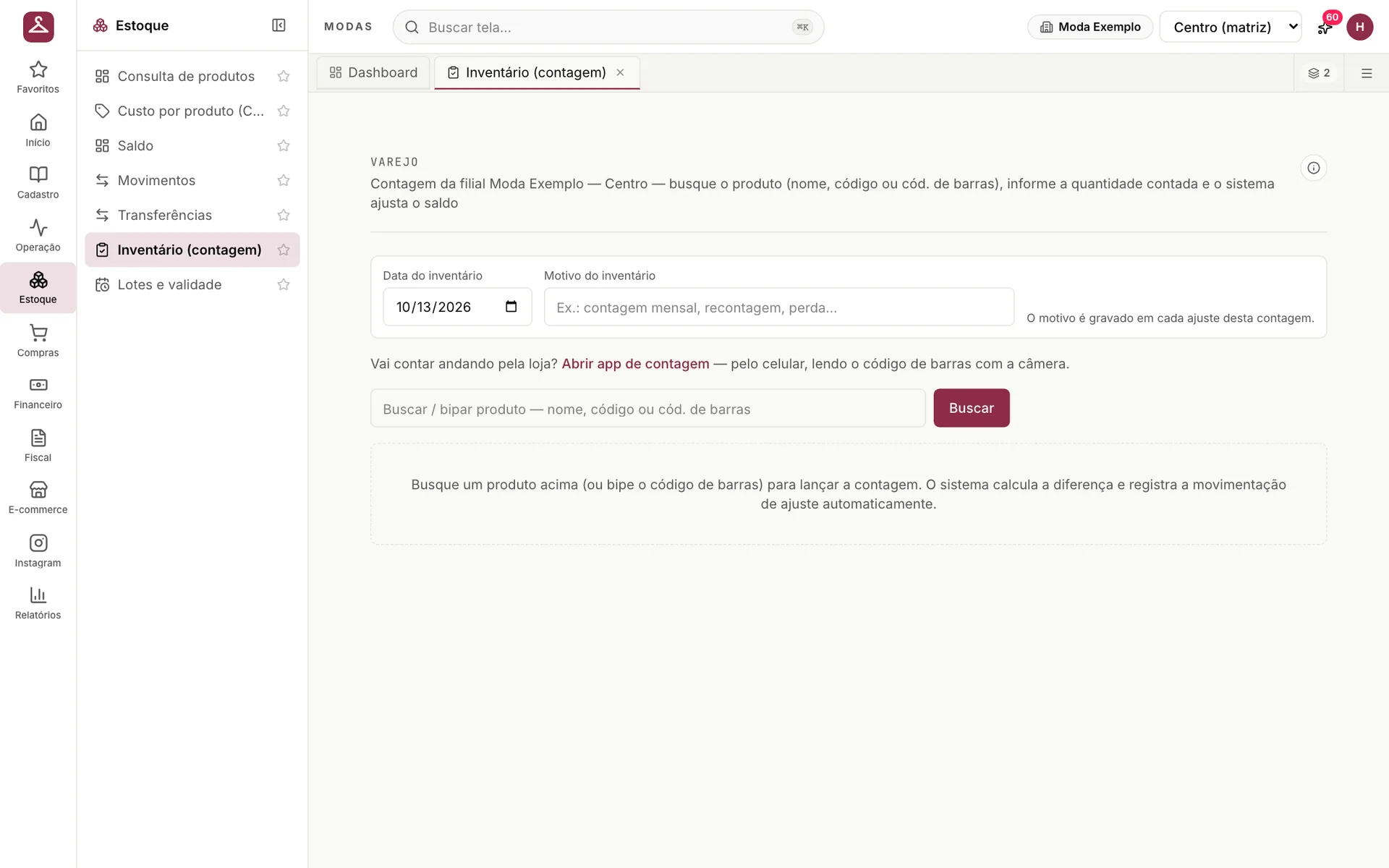Open Favoritos in the left rail

[x=38, y=77]
